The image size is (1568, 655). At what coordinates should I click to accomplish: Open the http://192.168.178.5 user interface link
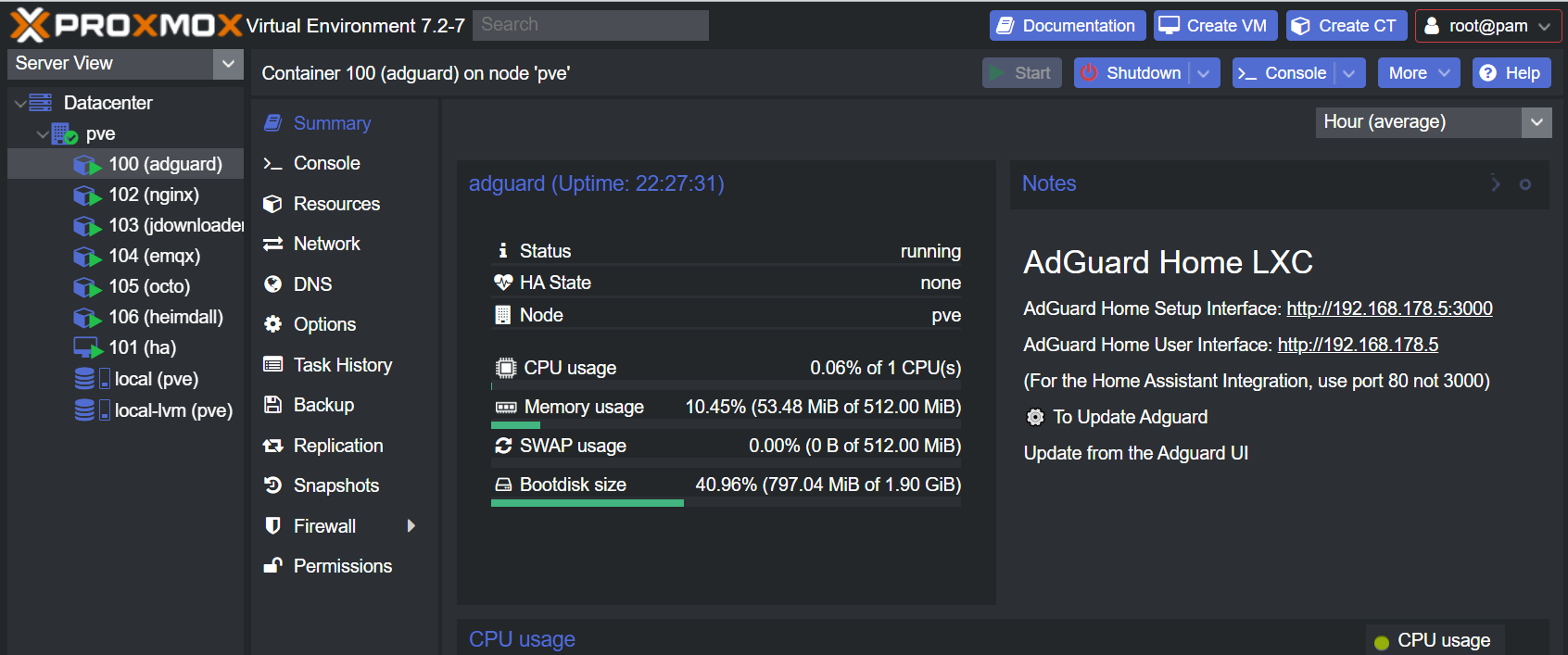[x=1358, y=345]
